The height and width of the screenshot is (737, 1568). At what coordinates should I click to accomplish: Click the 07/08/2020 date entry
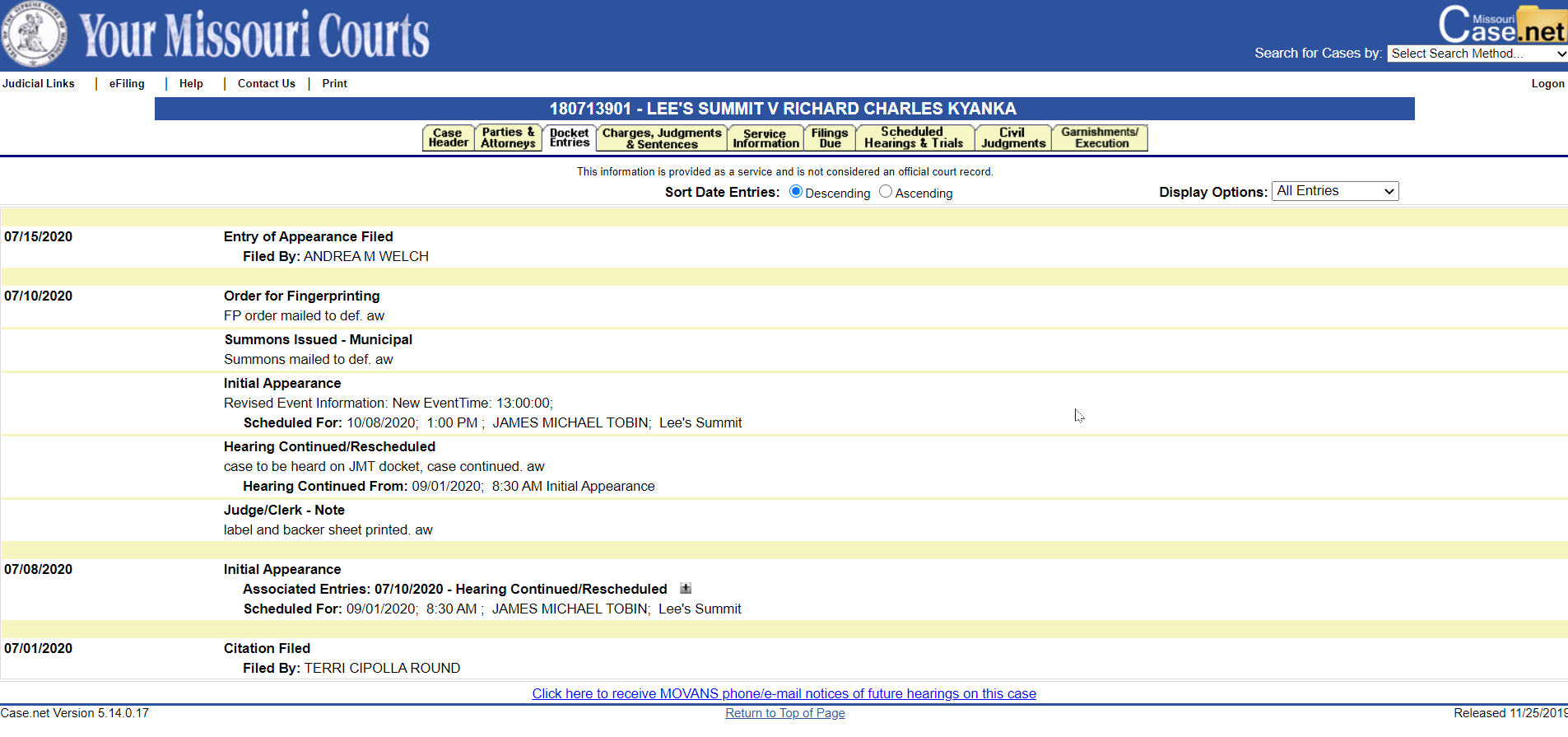tap(38, 569)
